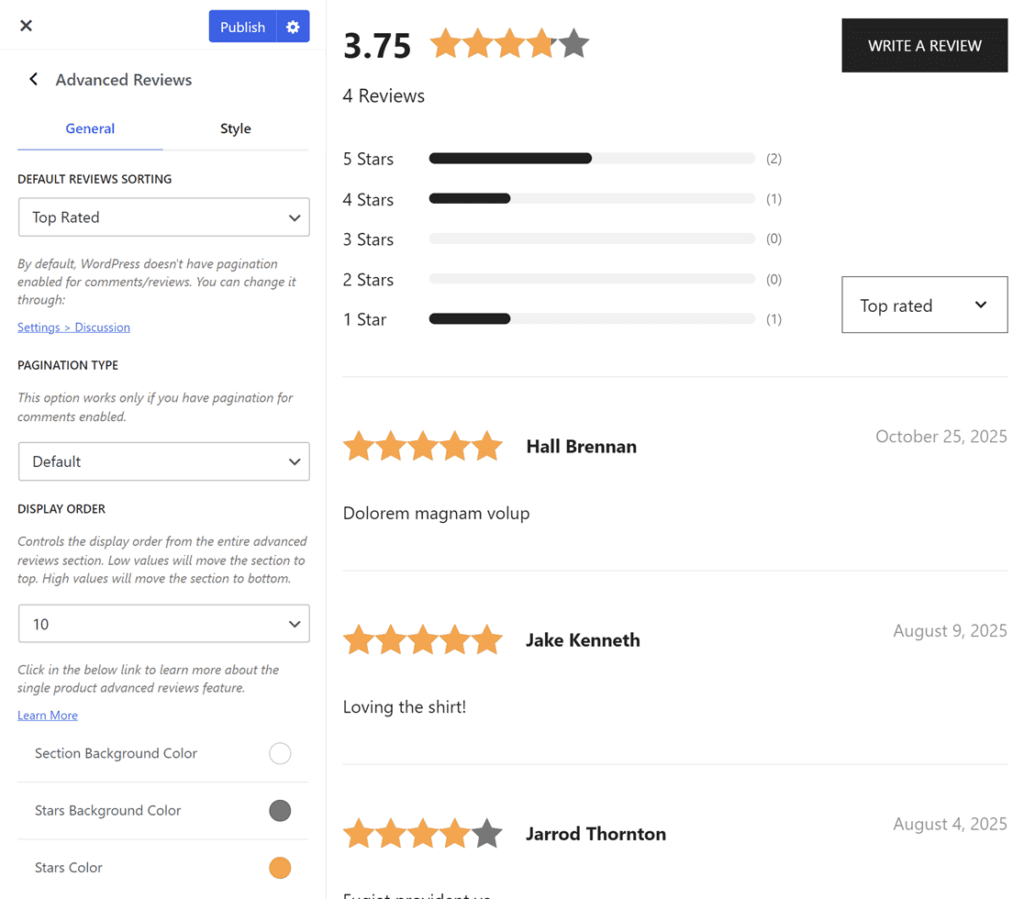Change the orange Stars Color swatch

click(x=280, y=868)
